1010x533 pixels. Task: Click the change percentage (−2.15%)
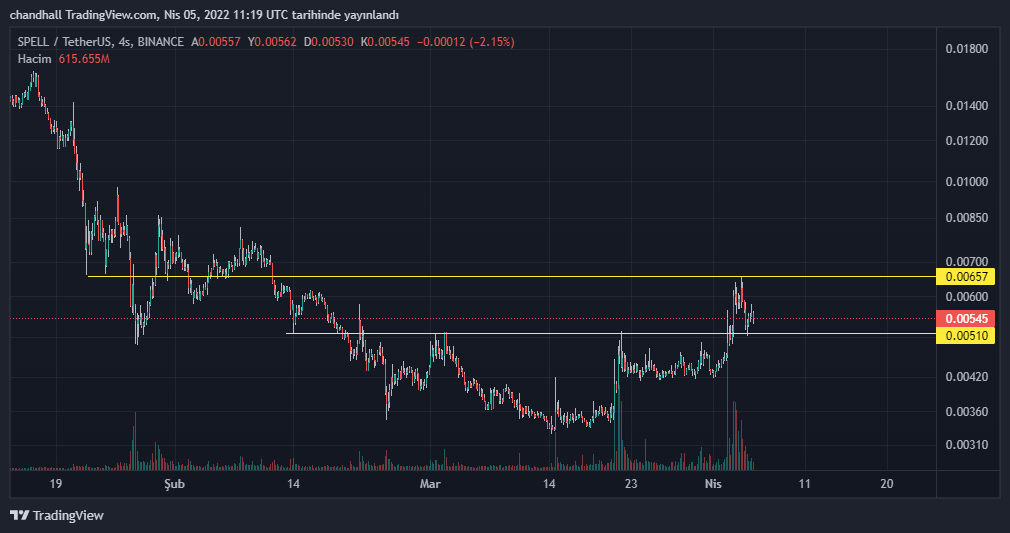[x=492, y=42]
